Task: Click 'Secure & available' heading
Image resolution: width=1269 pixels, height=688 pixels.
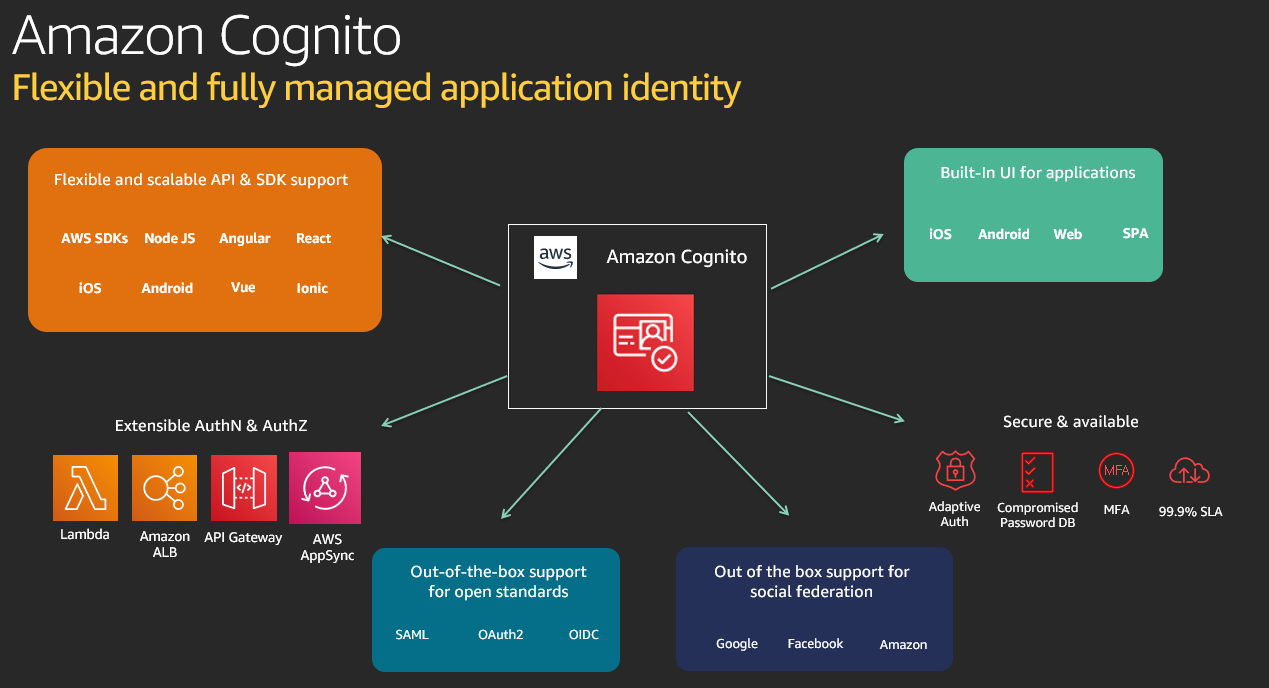Action: point(1071,421)
